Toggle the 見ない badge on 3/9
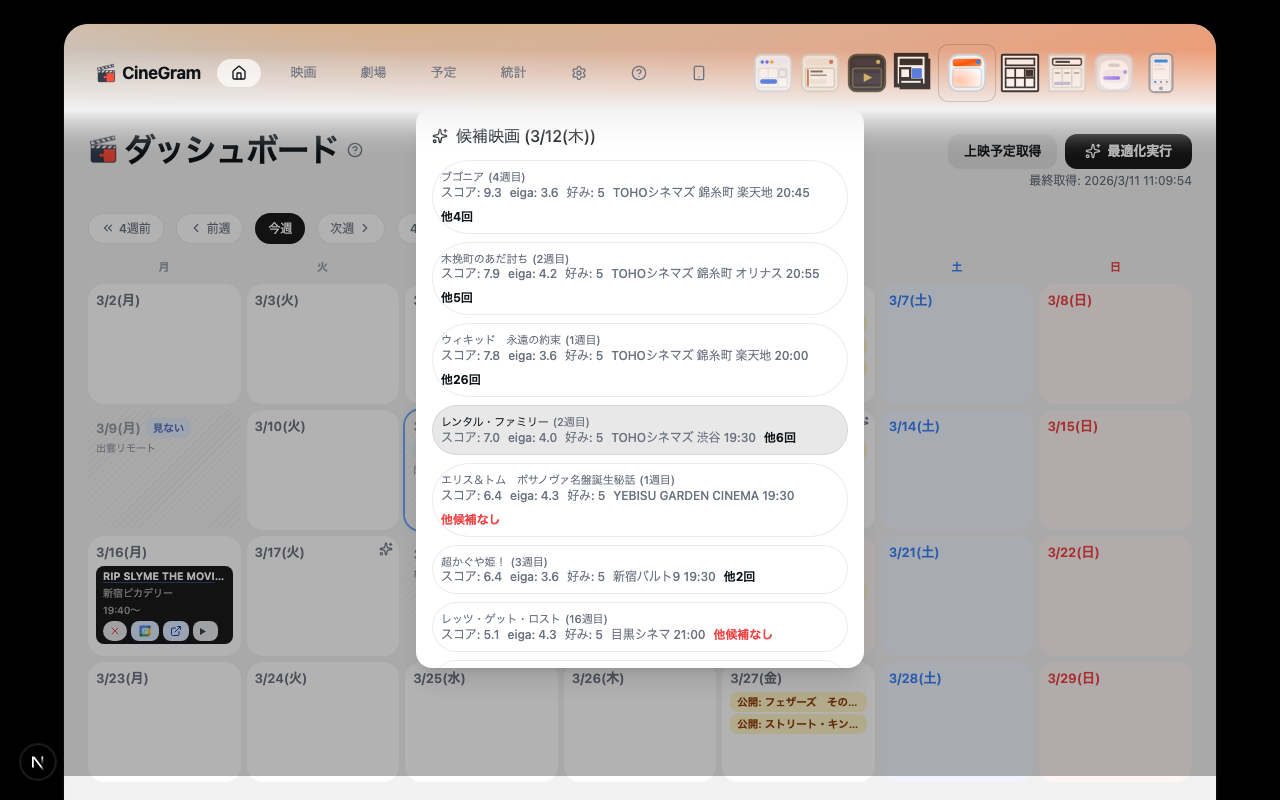 click(168, 428)
